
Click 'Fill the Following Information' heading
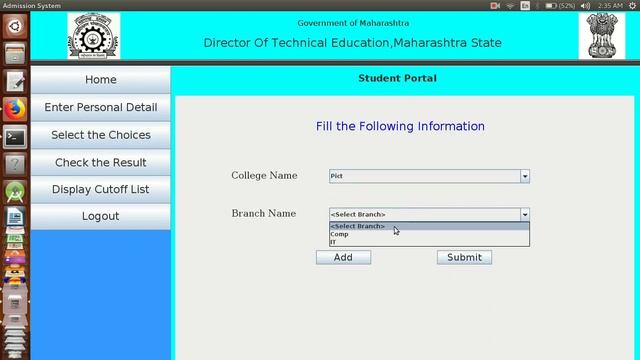(x=400, y=126)
